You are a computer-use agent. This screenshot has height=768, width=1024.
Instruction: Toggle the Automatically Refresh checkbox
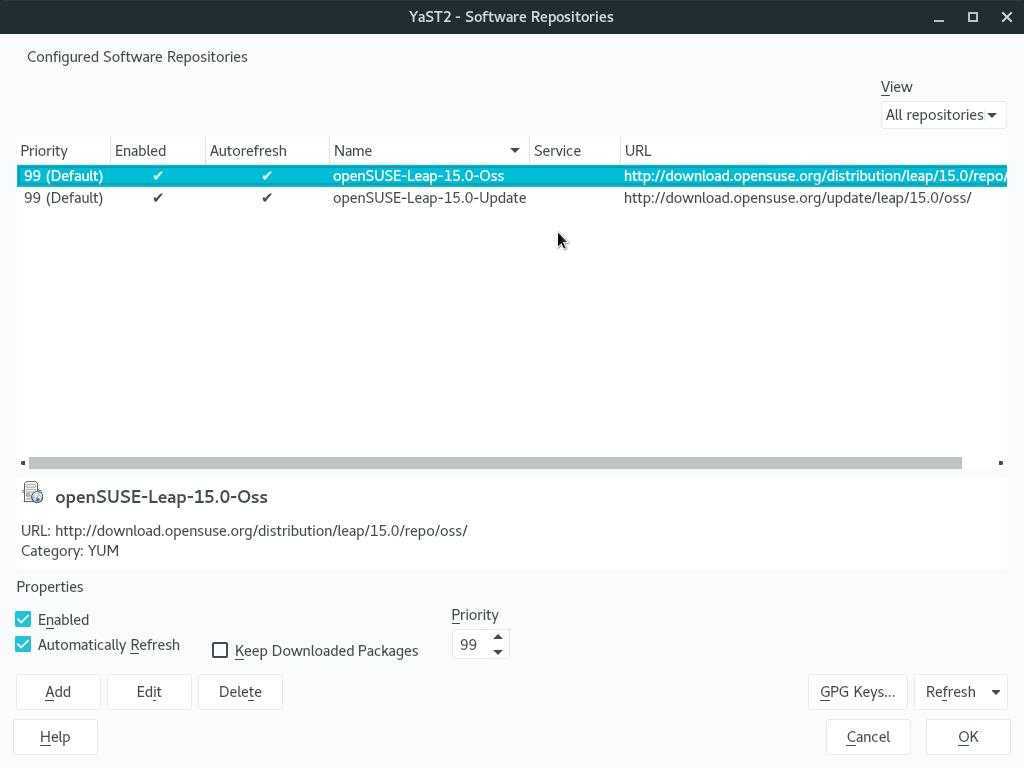click(x=23, y=645)
